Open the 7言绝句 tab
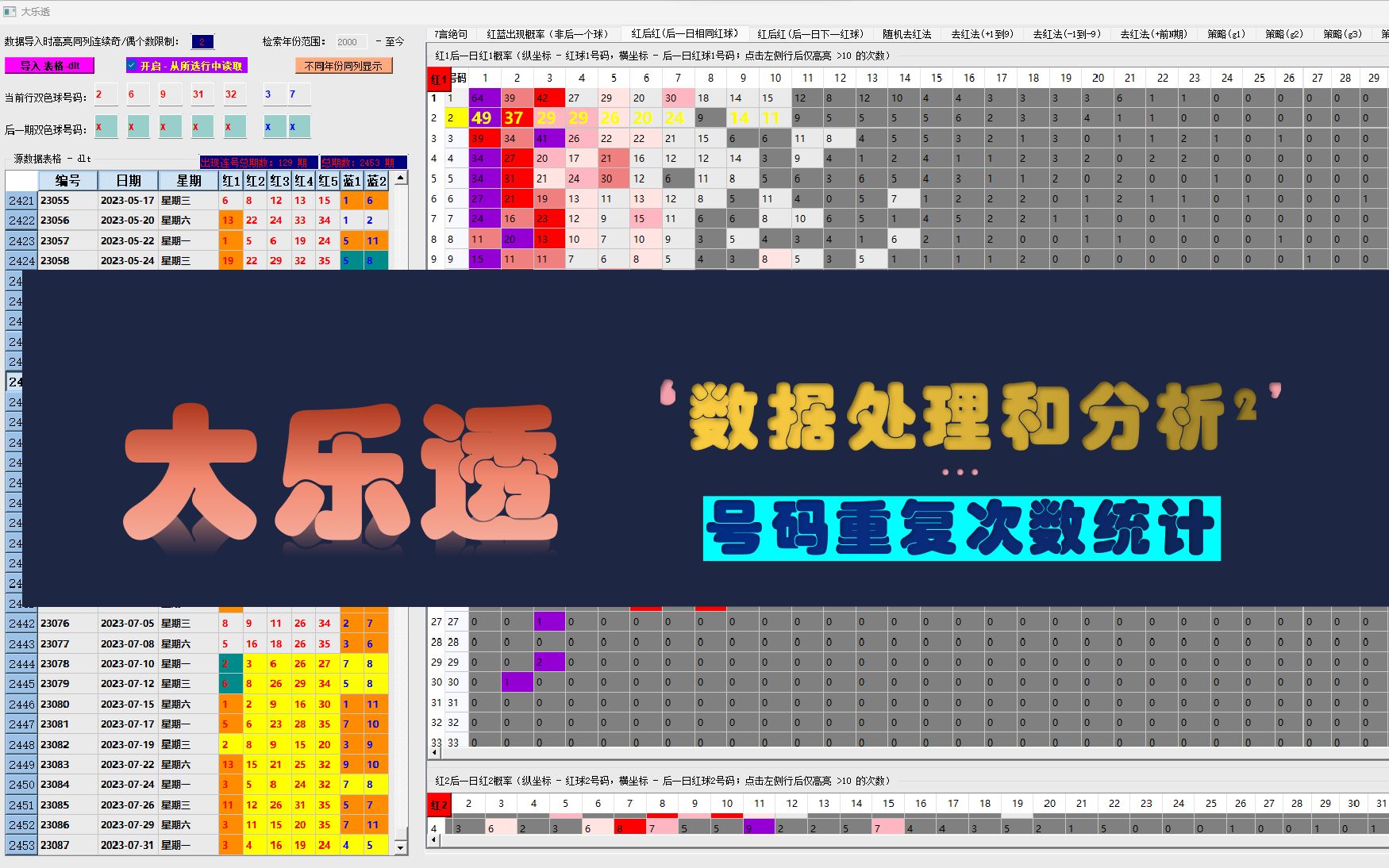The width and height of the screenshot is (1389, 868). (x=451, y=34)
